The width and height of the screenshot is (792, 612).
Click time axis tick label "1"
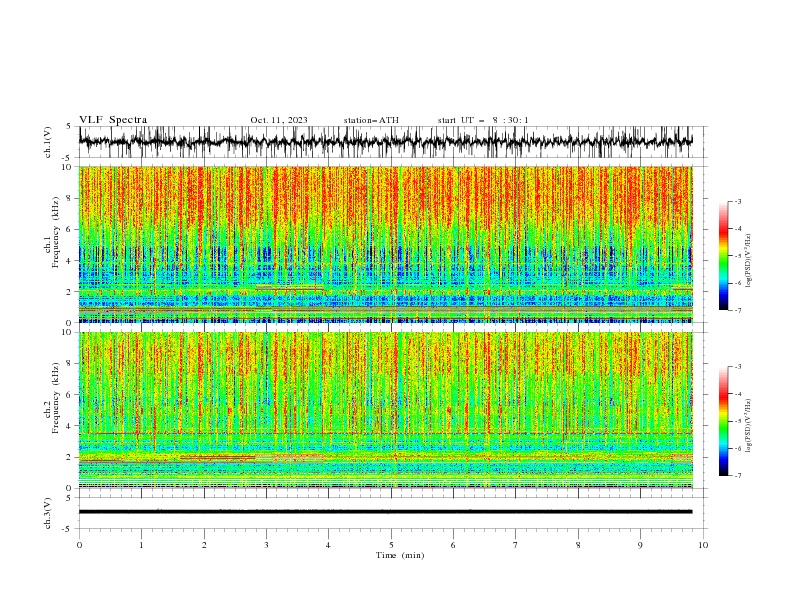(x=141, y=545)
